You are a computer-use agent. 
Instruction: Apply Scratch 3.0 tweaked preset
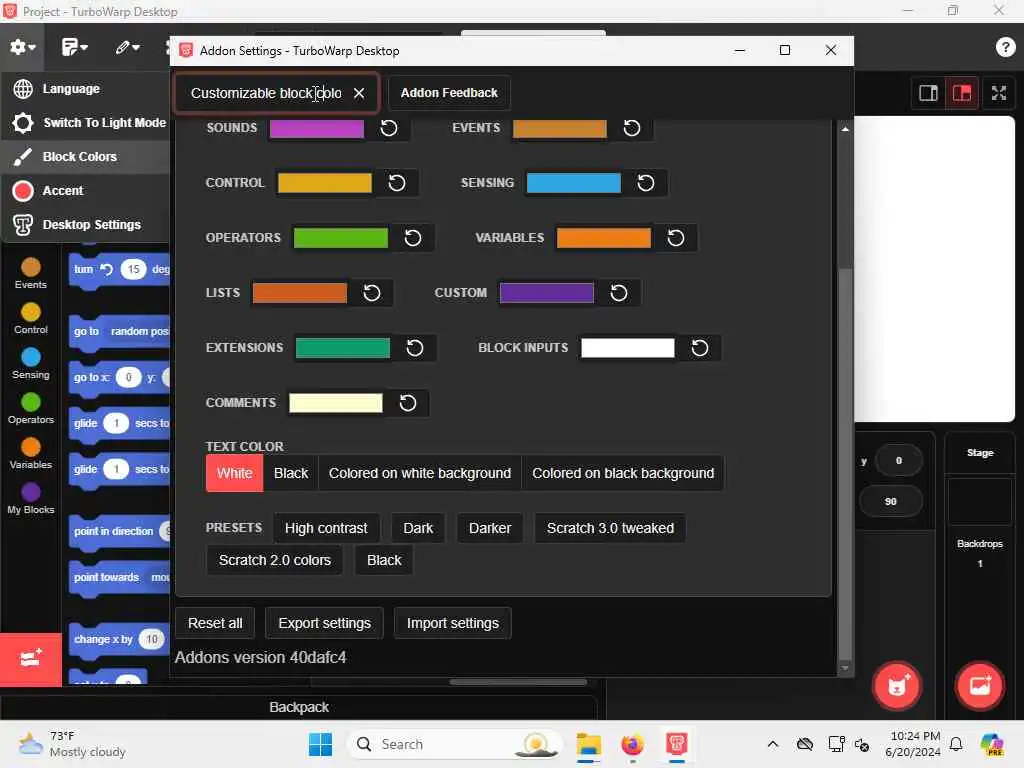point(610,528)
